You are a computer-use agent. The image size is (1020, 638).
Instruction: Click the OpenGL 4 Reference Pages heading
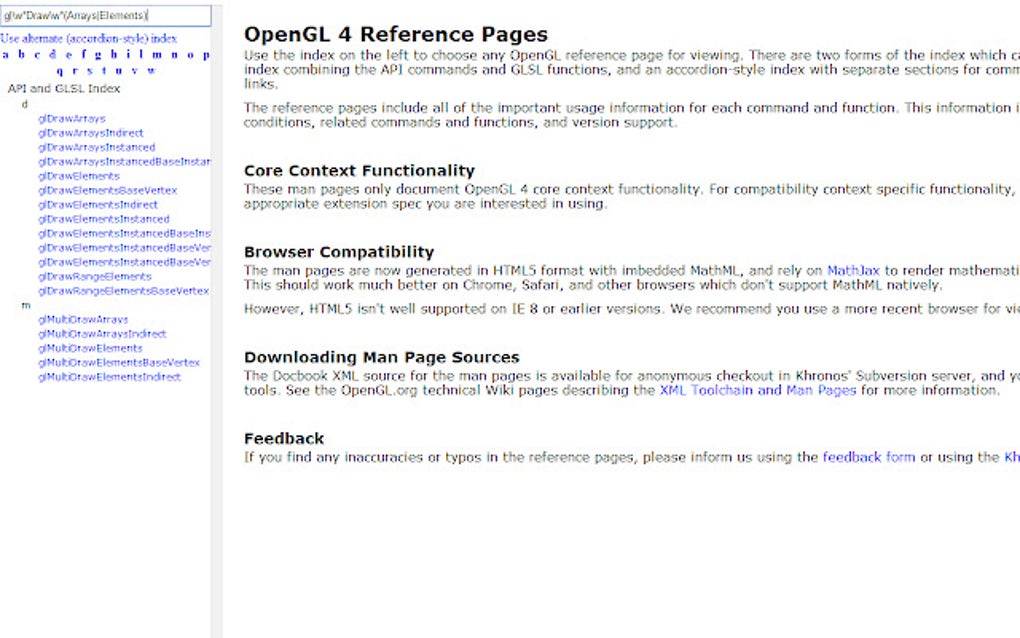396,34
